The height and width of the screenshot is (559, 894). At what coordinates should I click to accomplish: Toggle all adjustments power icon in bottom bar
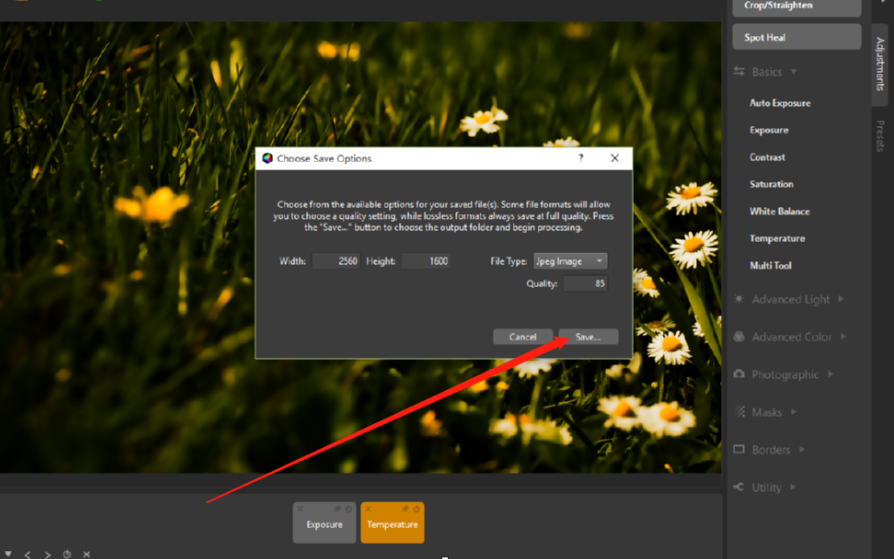pos(67,554)
